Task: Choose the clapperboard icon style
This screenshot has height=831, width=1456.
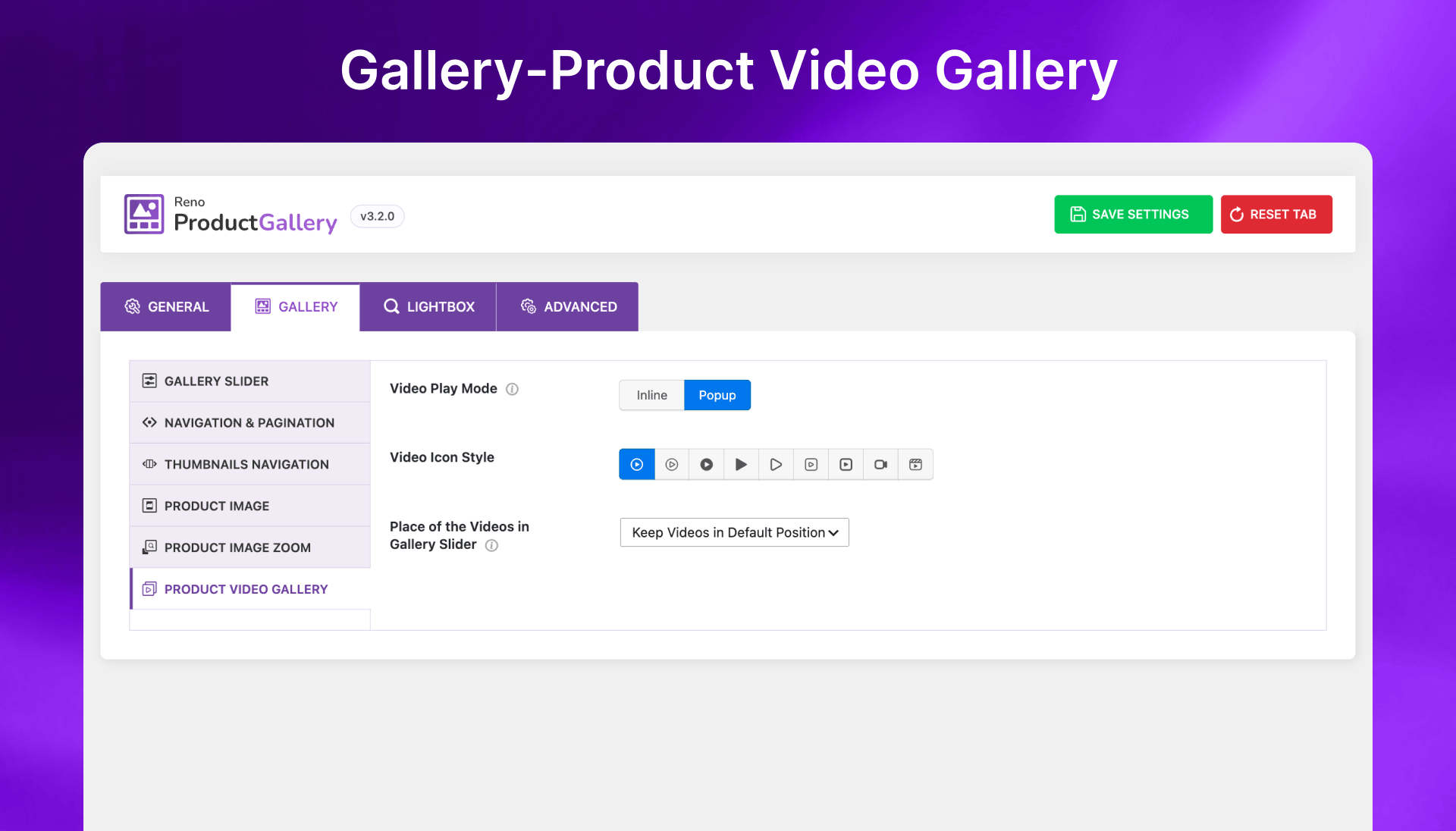Action: pos(916,464)
